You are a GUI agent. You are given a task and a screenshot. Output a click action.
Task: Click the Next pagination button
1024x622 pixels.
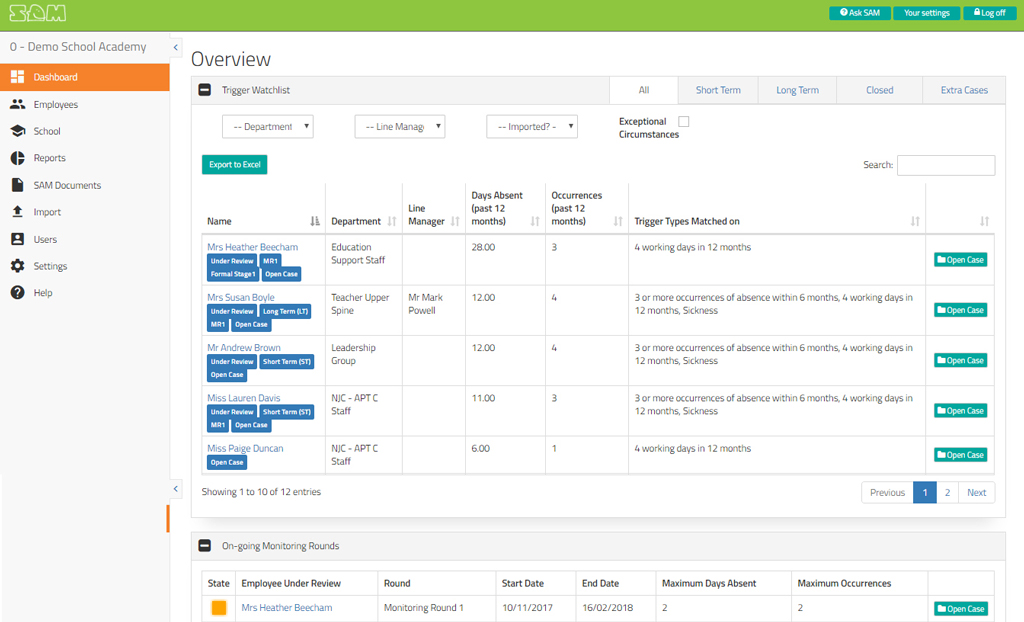tap(976, 493)
